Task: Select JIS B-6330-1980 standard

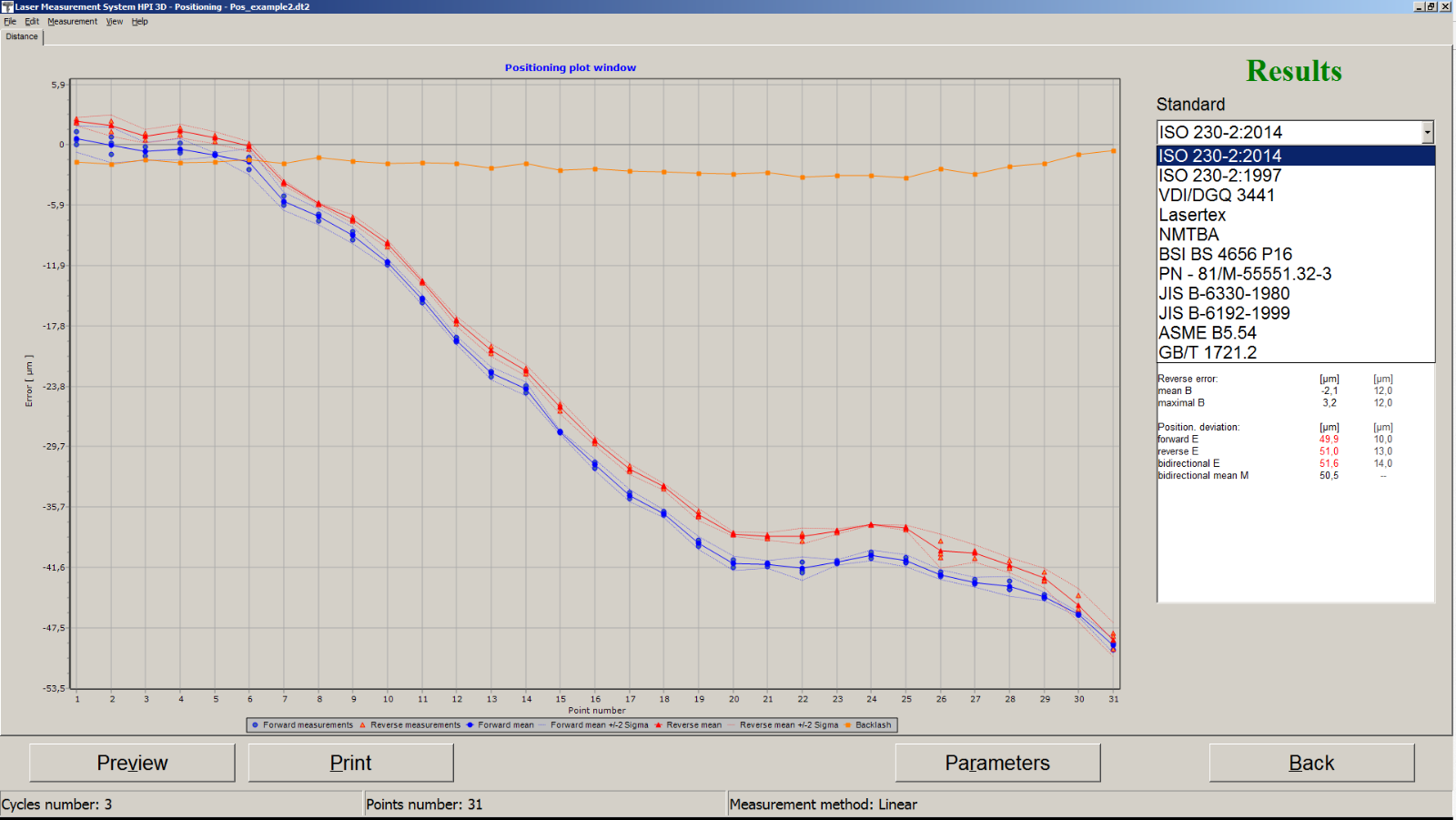Action: coord(1296,293)
